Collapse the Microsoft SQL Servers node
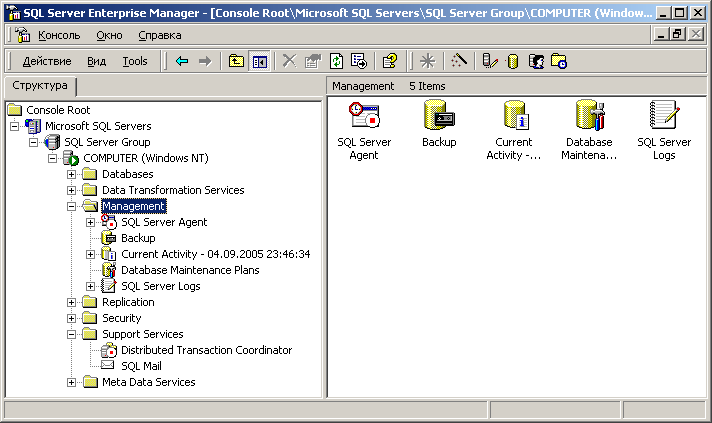Viewport: 712px width, 423px height. (x=15, y=126)
